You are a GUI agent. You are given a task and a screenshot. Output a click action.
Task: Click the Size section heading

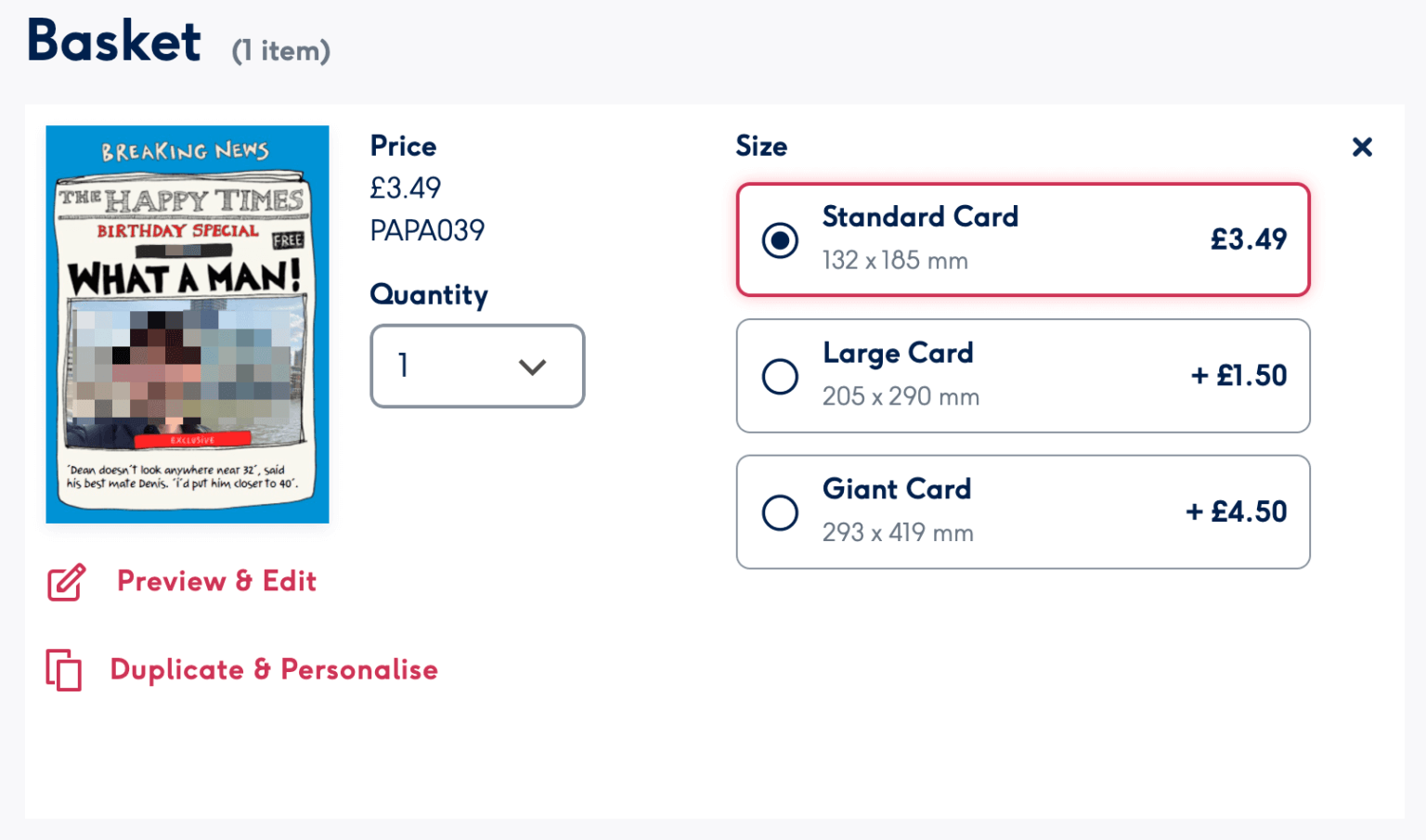761,146
